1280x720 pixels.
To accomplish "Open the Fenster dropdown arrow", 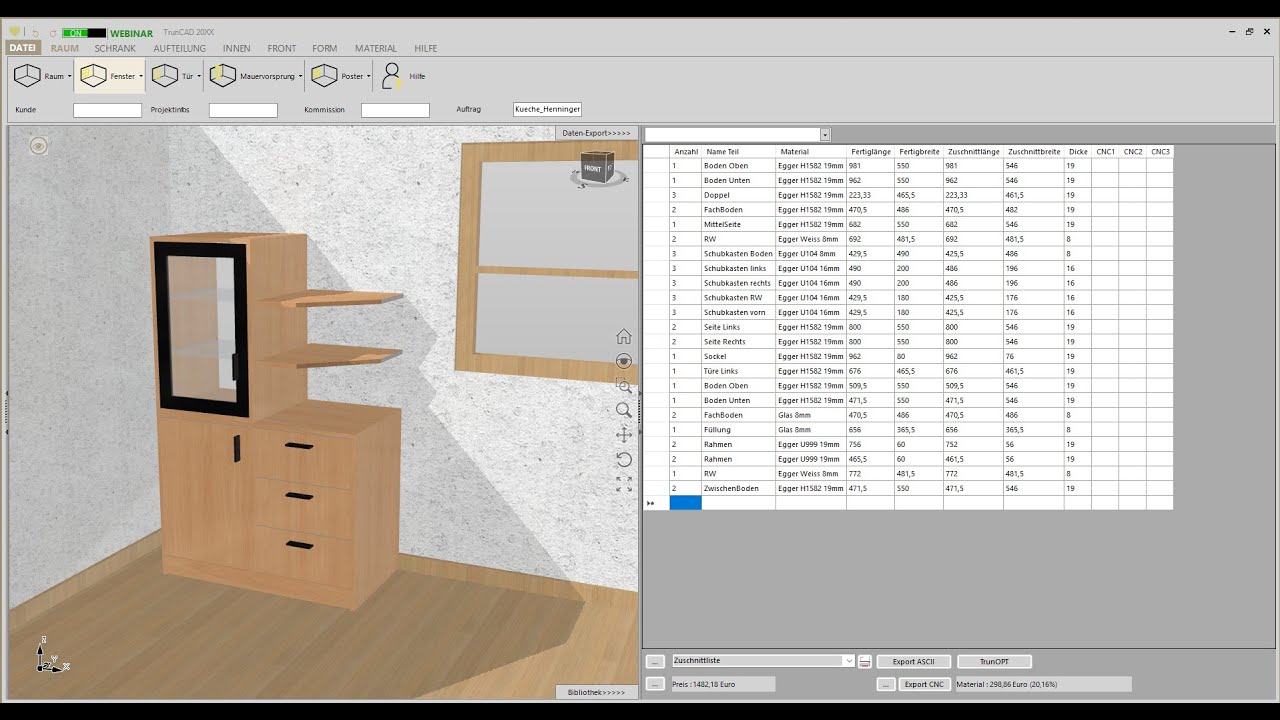I will tap(141, 76).
